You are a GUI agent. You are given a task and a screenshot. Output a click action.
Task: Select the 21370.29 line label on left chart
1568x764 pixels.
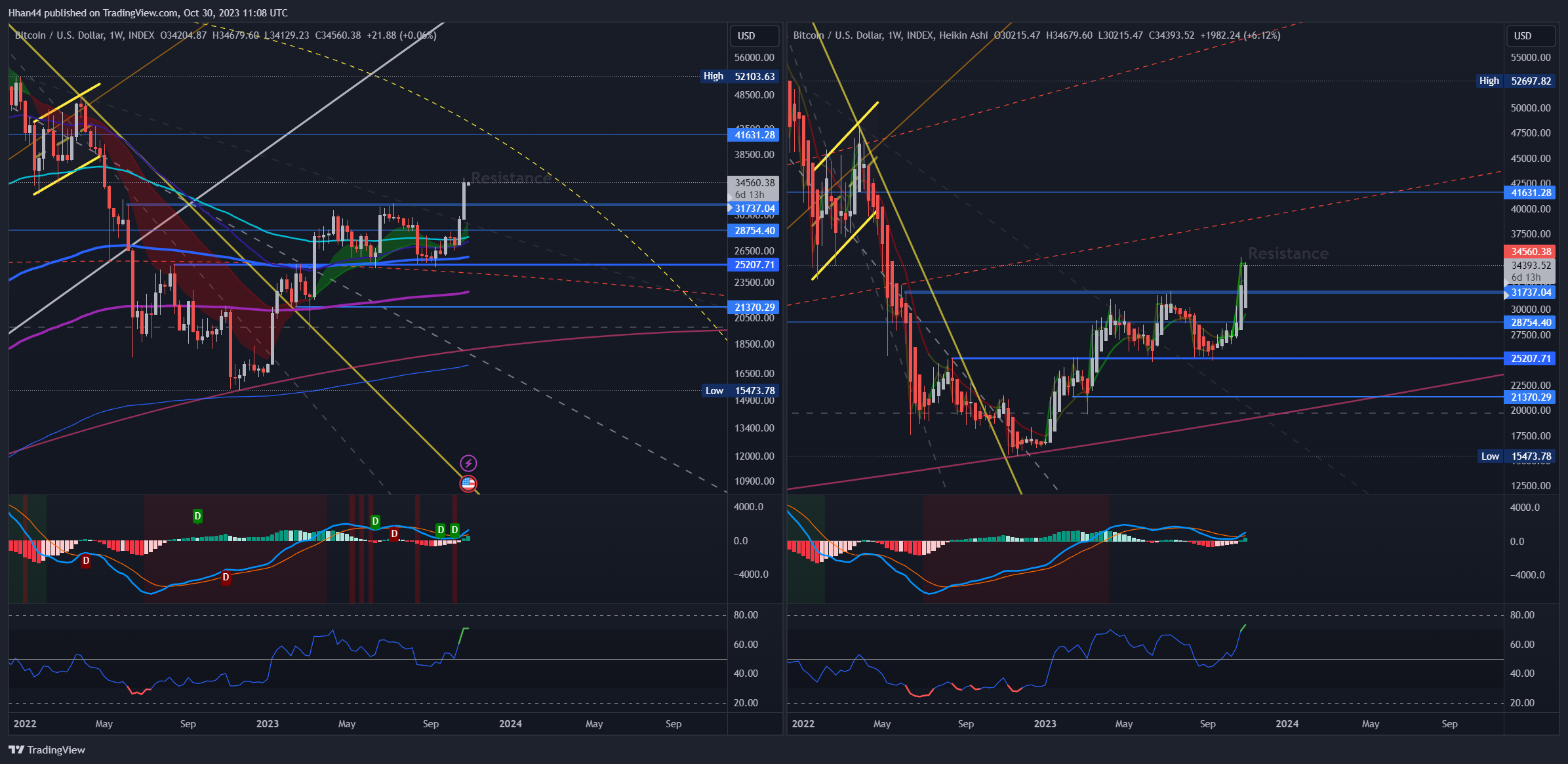point(754,308)
